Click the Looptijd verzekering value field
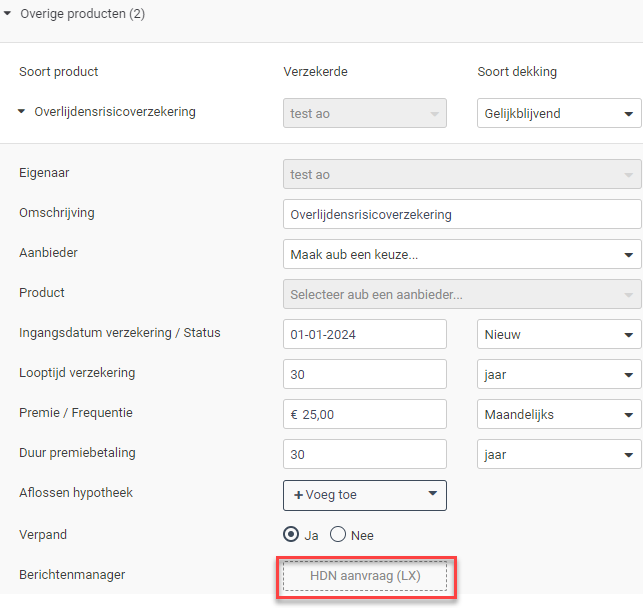This screenshot has height=608, width=643. [x=365, y=374]
